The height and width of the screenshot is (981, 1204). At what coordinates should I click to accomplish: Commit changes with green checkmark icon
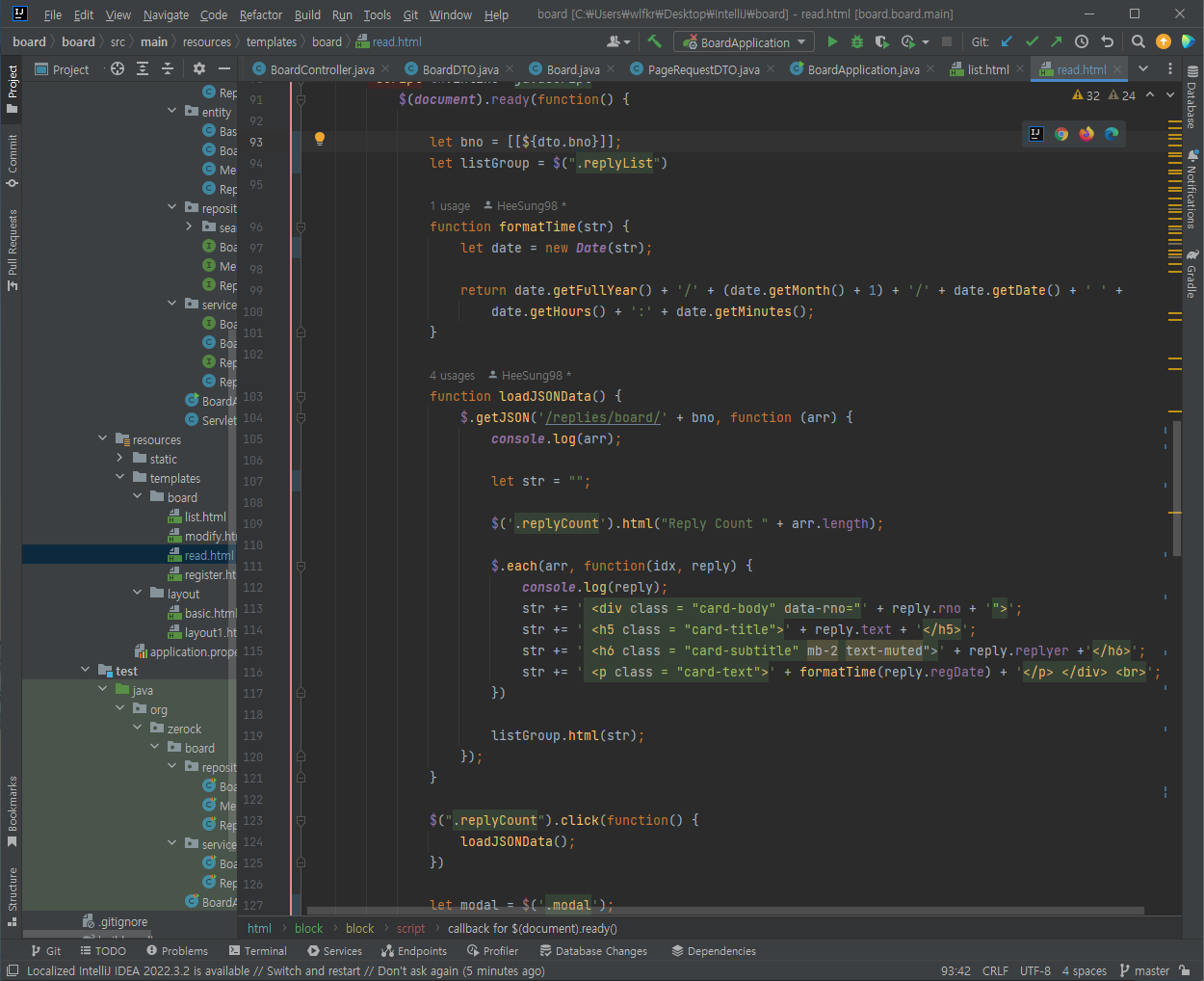[x=1032, y=41]
